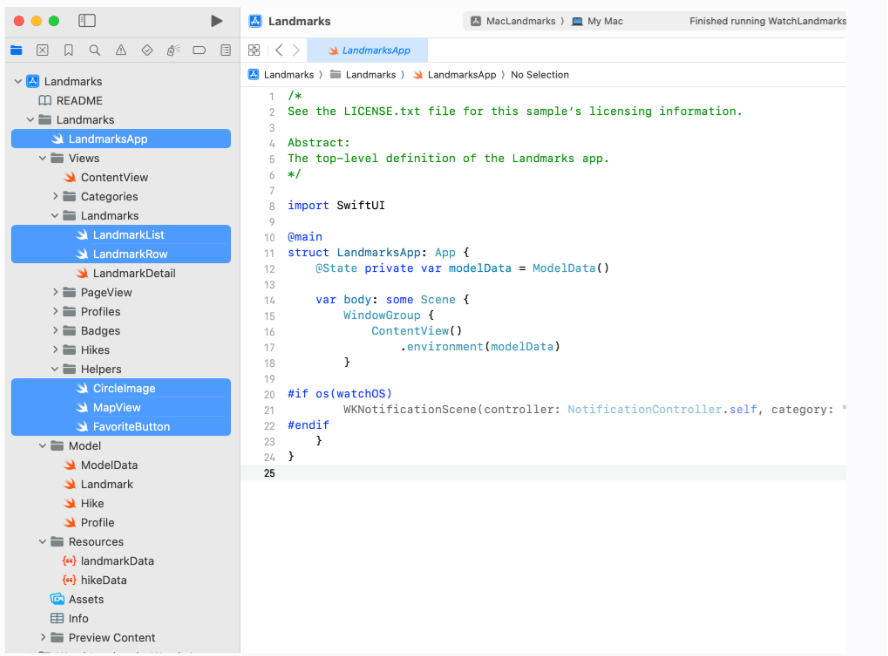The height and width of the screenshot is (656, 888).
Task: Collapse the top-level Landmarks folder
Action: click(x=31, y=120)
